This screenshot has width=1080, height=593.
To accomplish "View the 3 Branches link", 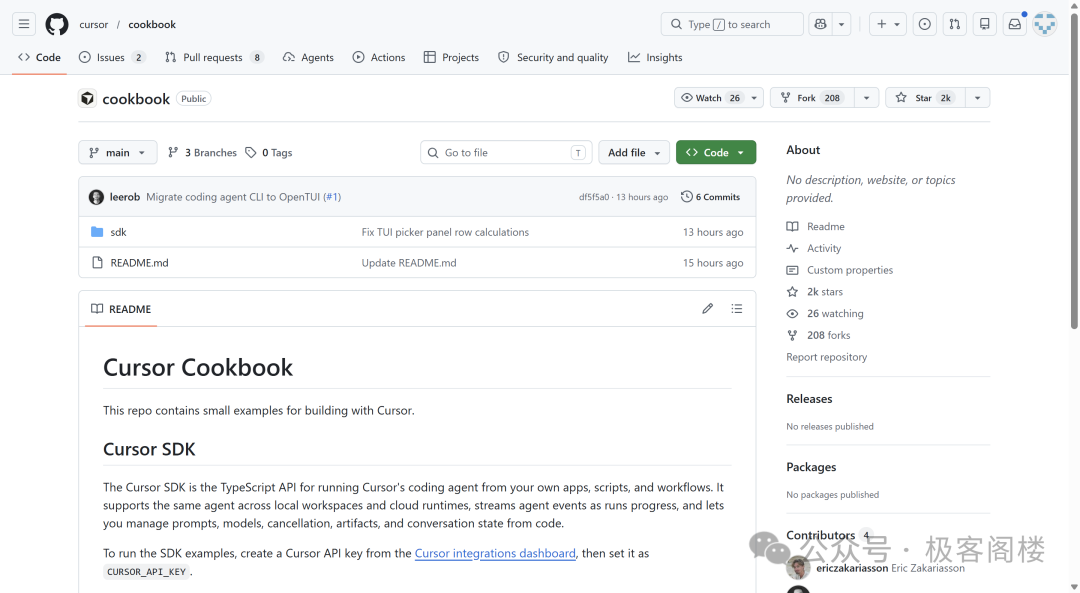I will click(x=202, y=152).
